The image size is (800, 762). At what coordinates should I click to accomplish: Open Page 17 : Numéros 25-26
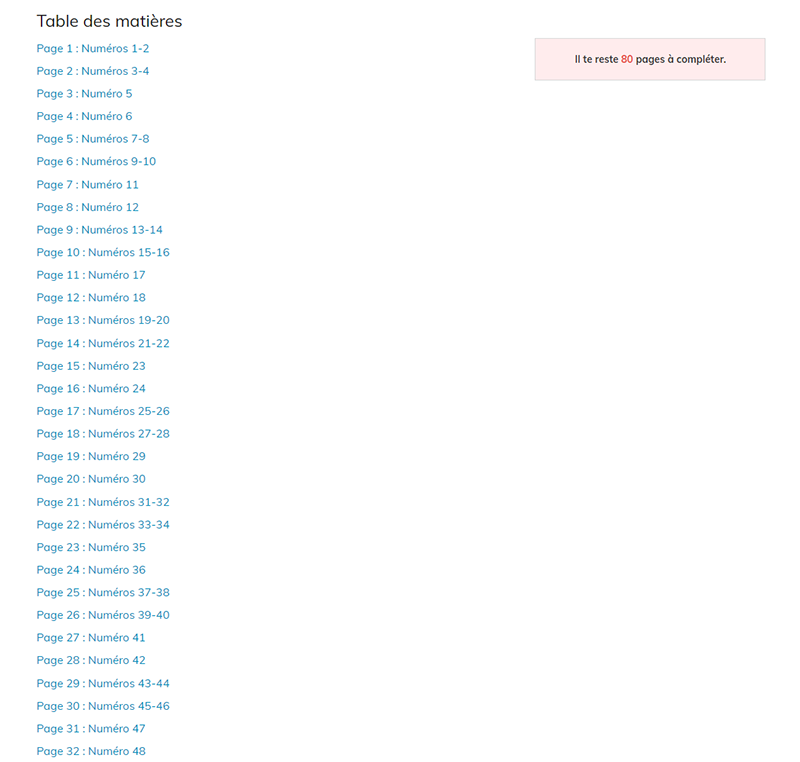tap(103, 411)
